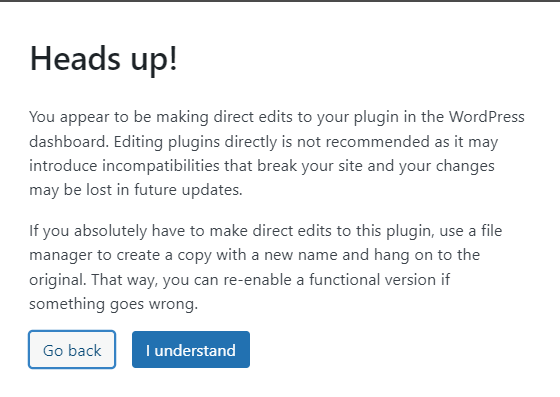
Task: Click the Heads up! heading
Action: pyautogui.click(x=103, y=59)
